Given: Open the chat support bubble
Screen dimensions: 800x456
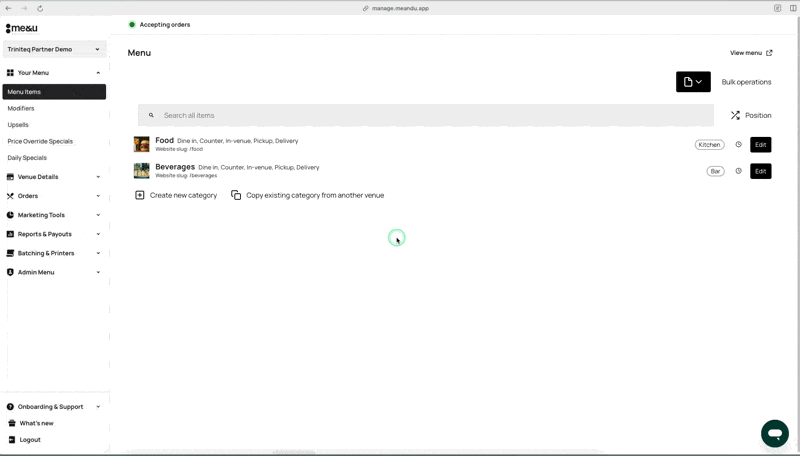Looking at the screenshot, I should coord(775,434).
